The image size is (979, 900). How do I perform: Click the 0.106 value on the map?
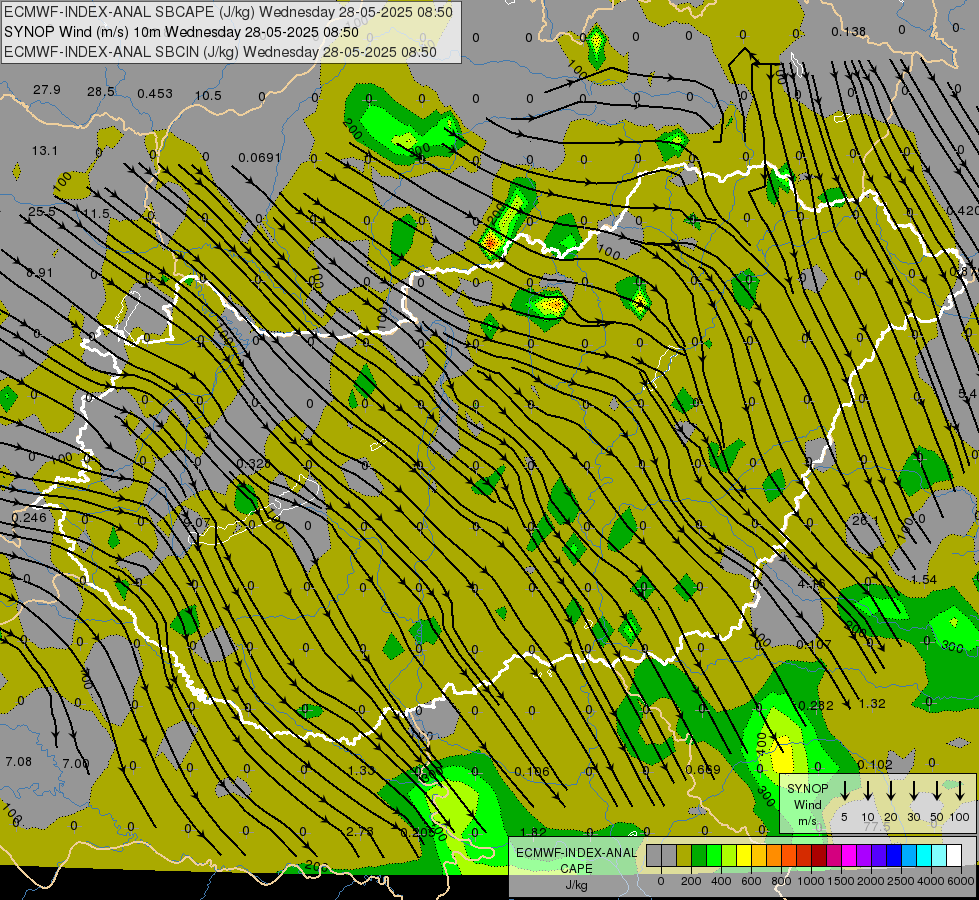(x=532, y=772)
